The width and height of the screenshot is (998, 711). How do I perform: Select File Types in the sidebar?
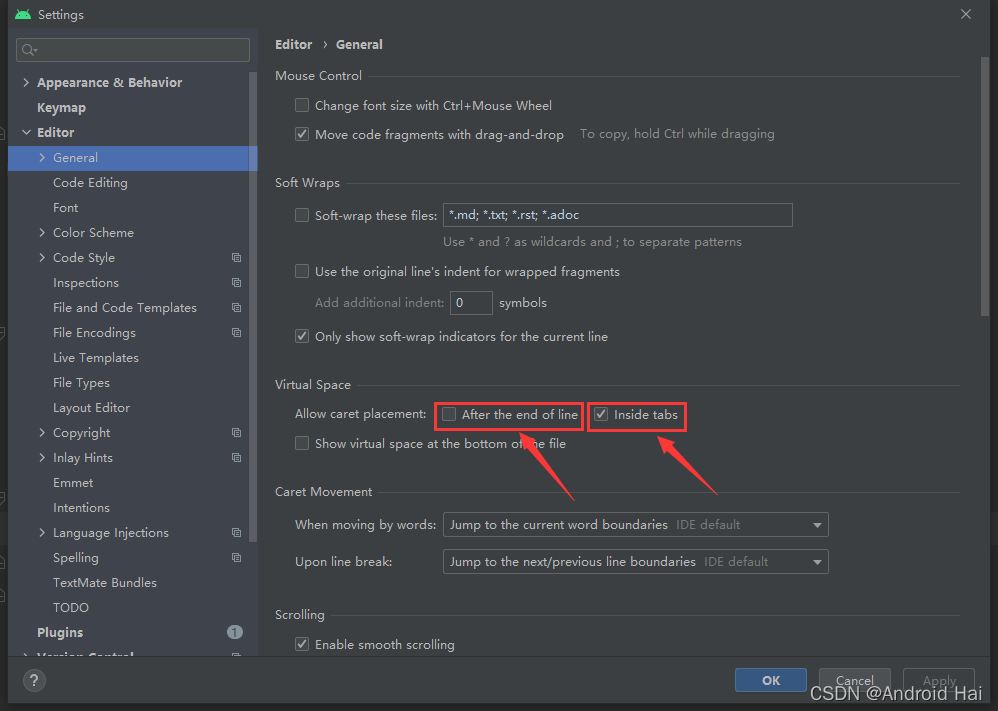pyautogui.click(x=81, y=383)
